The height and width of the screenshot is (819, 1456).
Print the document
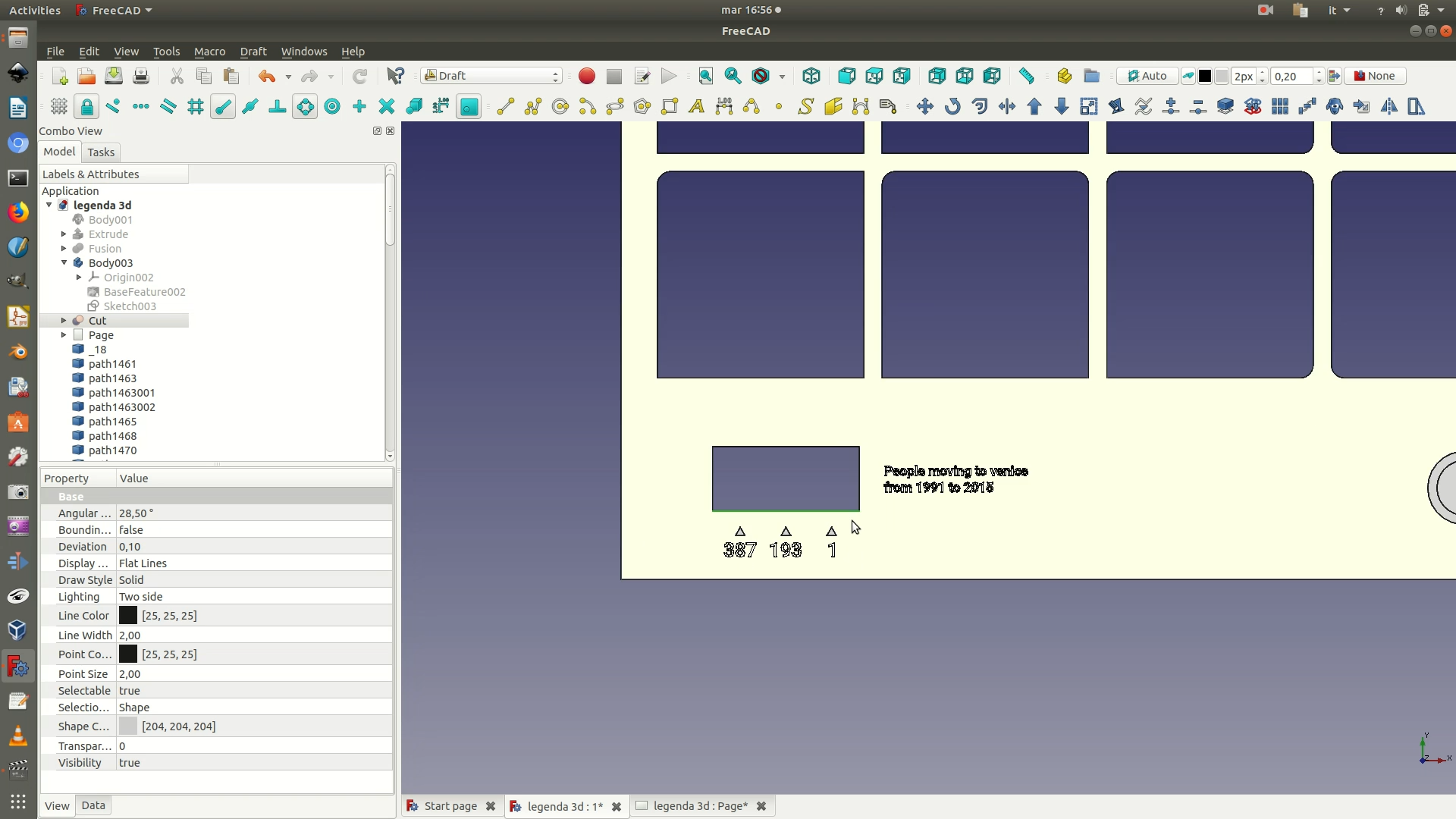[141, 76]
